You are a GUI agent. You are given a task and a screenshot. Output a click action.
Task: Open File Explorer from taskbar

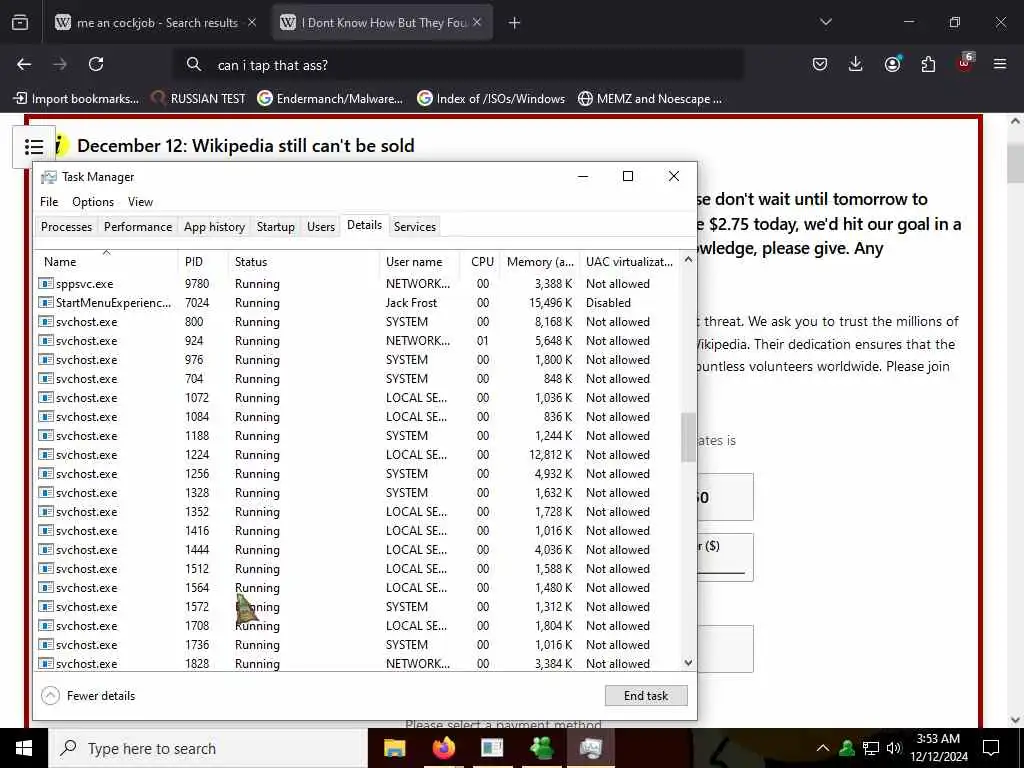click(x=394, y=748)
